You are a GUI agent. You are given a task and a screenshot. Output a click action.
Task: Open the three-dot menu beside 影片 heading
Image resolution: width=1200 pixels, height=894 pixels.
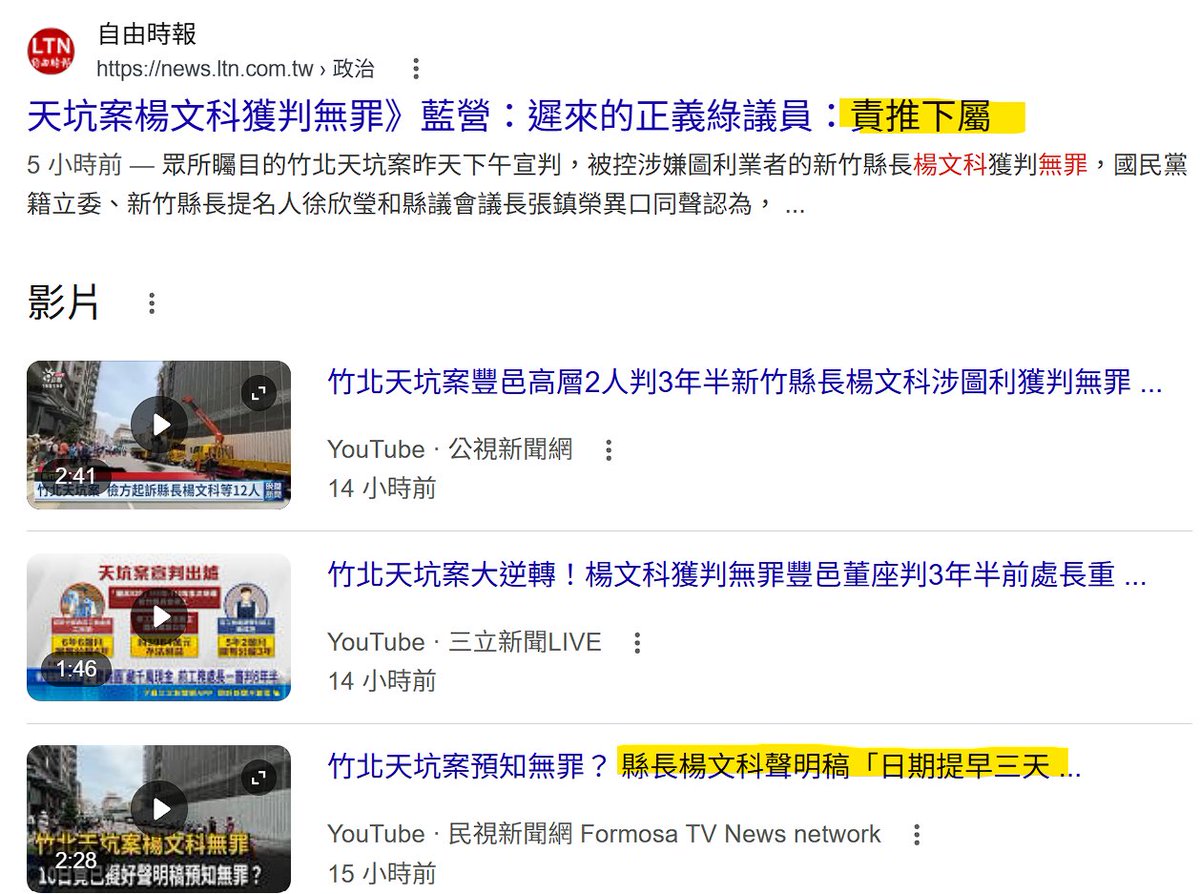pyautogui.click(x=151, y=304)
